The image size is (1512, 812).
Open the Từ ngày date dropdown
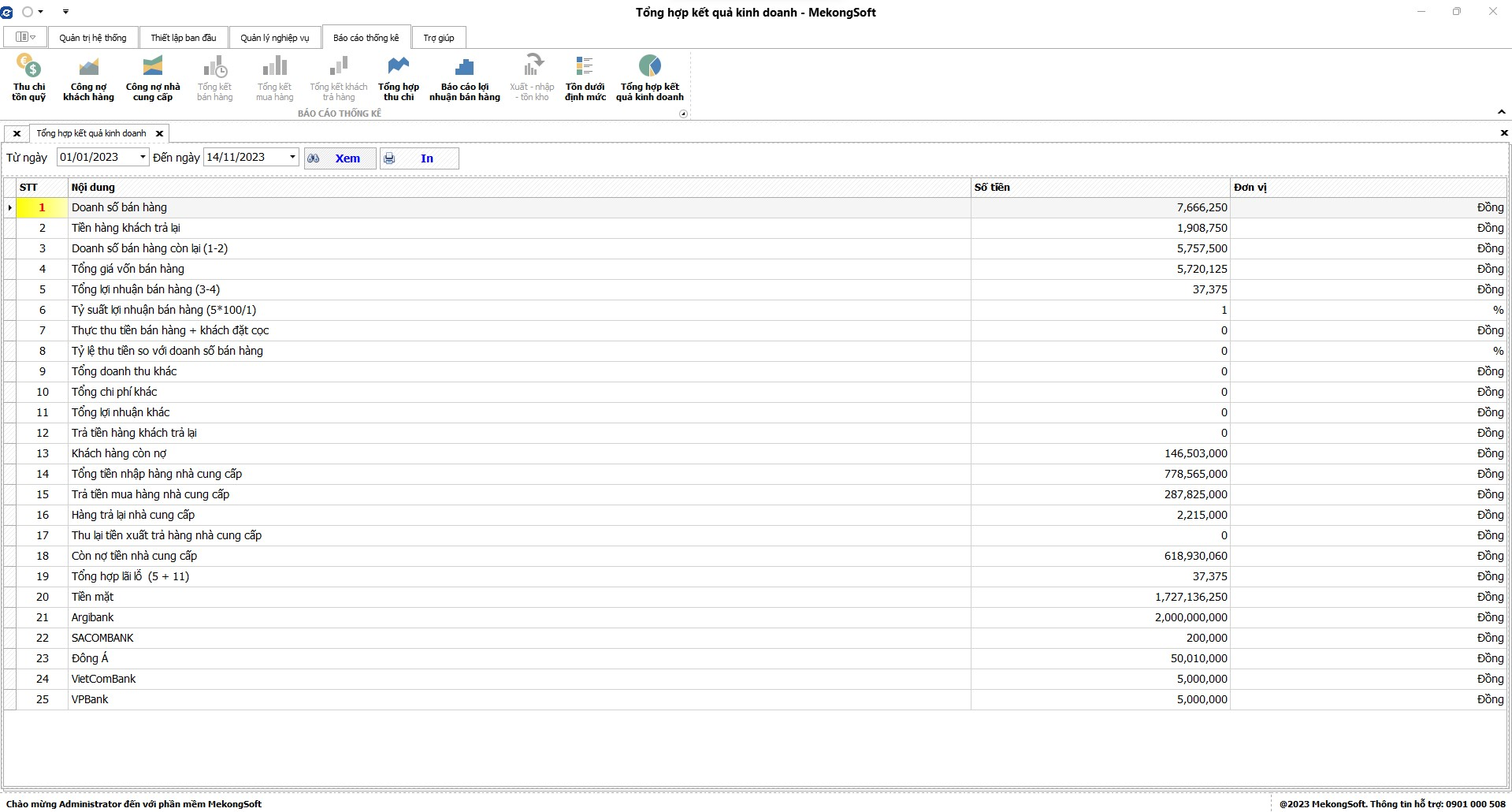143,157
